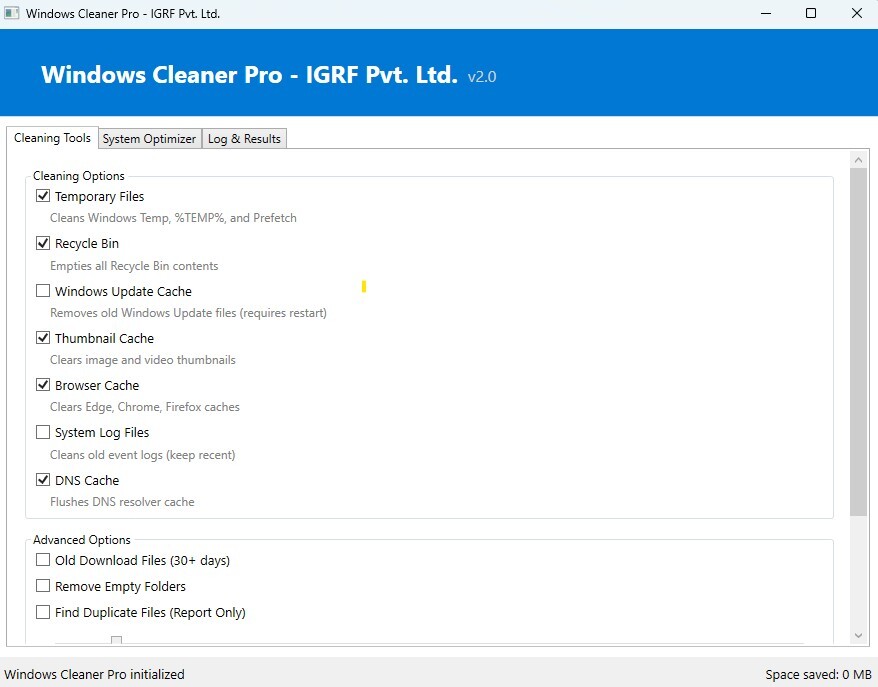Image resolution: width=878 pixels, height=687 pixels.
Task: Maximize the Windows Cleaner Pro window
Action: coord(811,14)
